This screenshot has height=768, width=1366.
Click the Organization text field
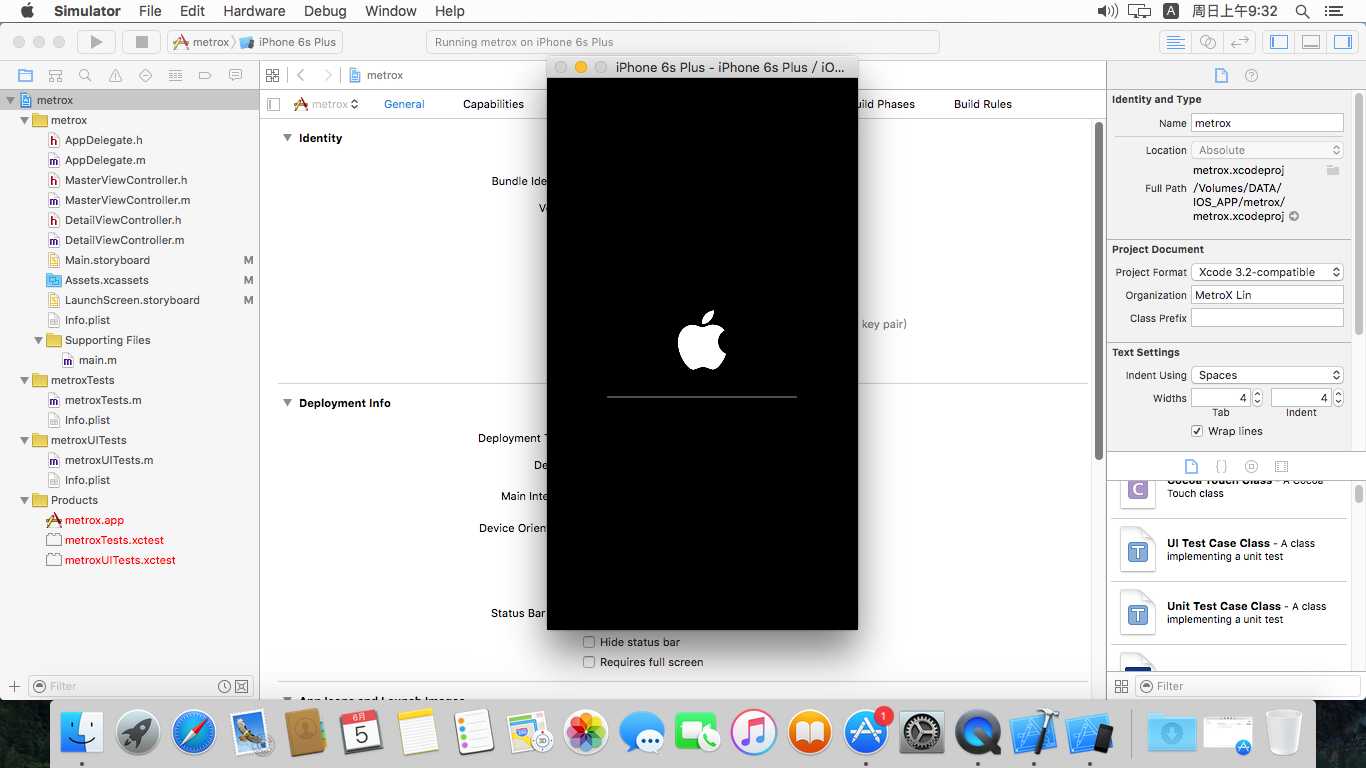(1267, 295)
